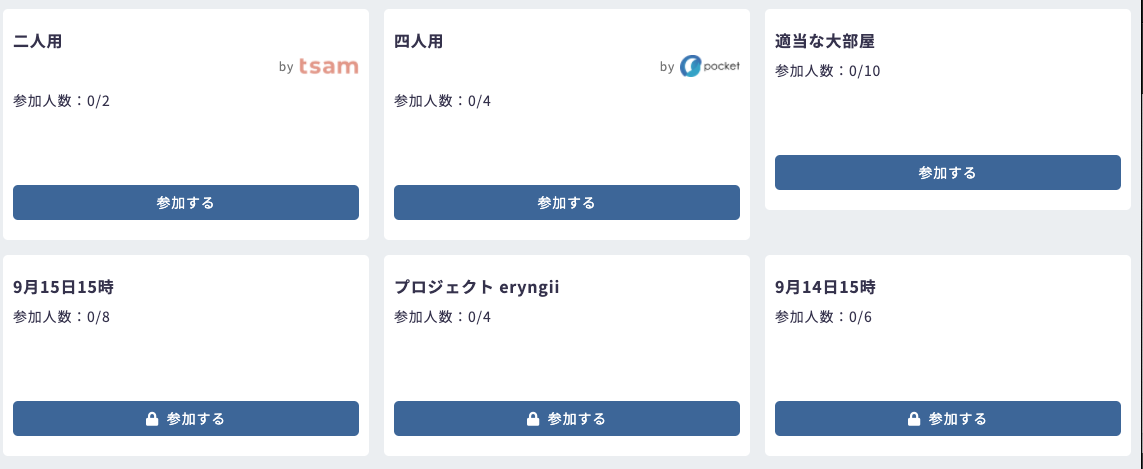Click the 参加人数 0/6 text
1143x469 pixels.
click(x=823, y=317)
